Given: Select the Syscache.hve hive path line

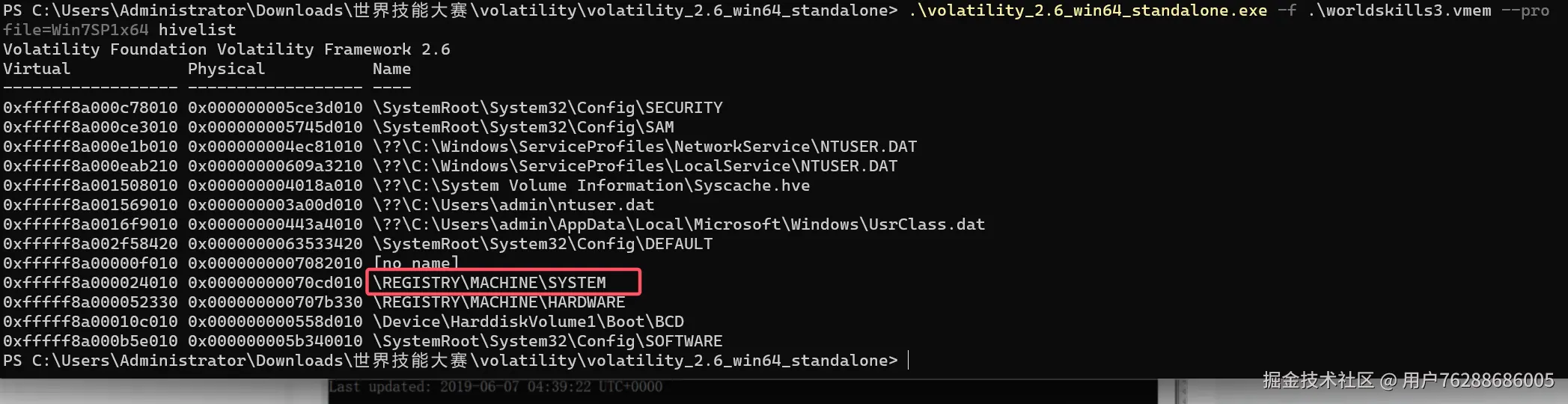Looking at the screenshot, I should coord(591,186).
